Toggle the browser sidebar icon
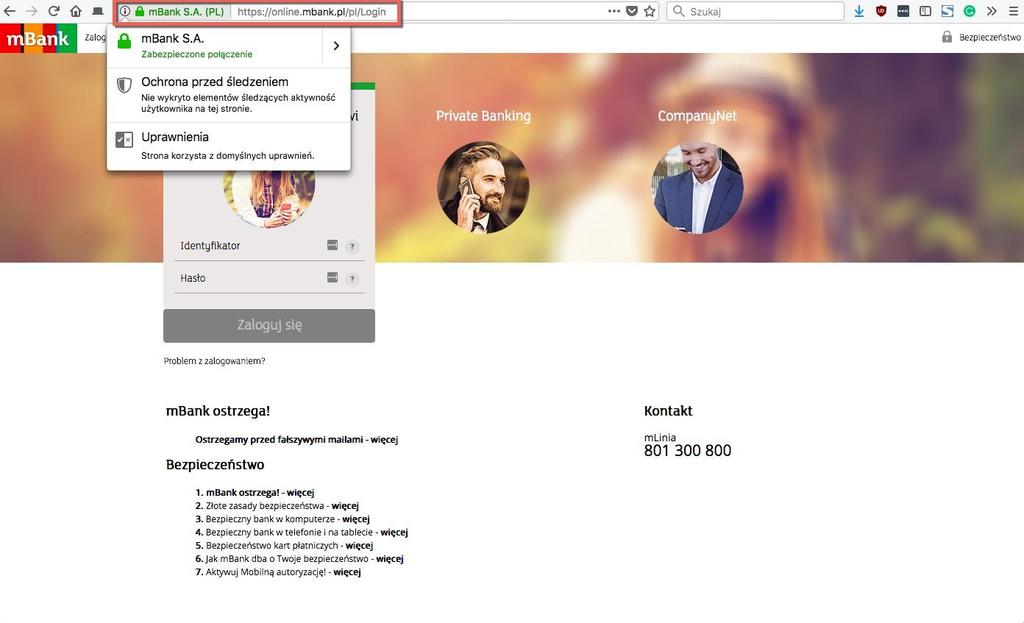The height and width of the screenshot is (623, 1024). [x=925, y=11]
